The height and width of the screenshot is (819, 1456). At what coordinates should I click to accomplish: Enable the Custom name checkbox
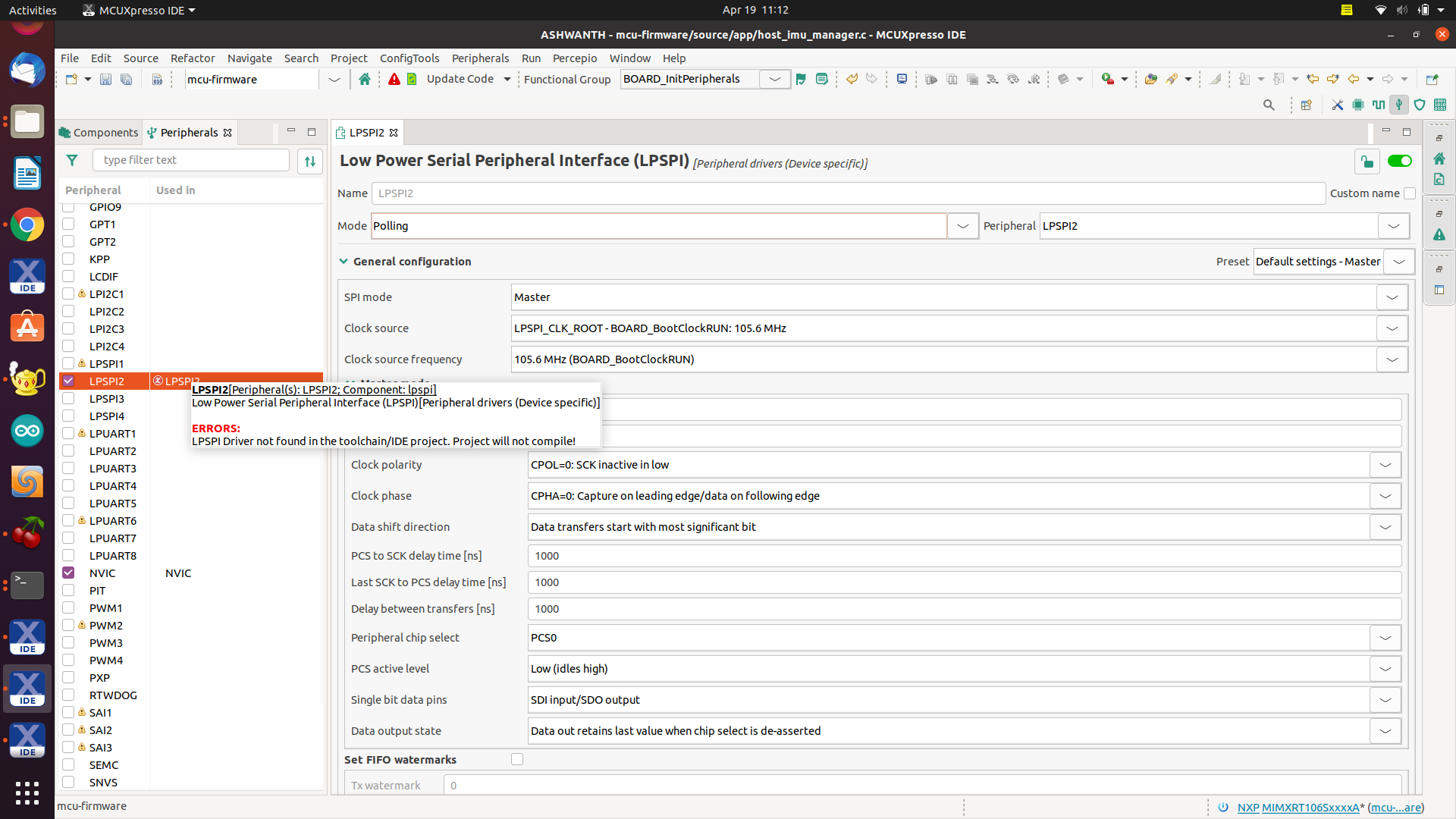[x=1410, y=193]
